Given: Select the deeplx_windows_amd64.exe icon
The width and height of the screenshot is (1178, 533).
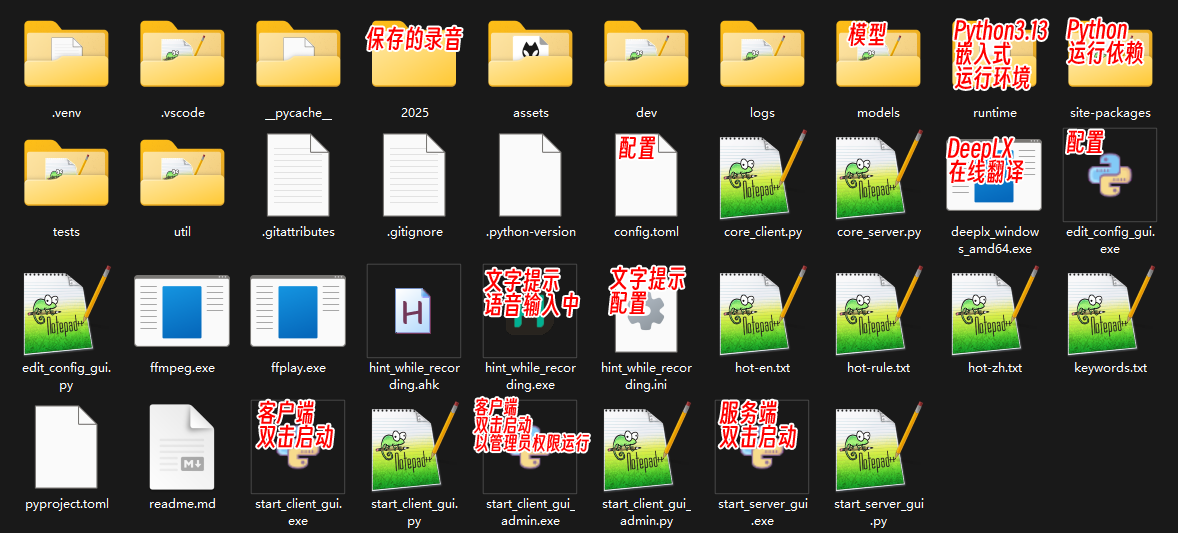Looking at the screenshot, I should click(994, 174).
